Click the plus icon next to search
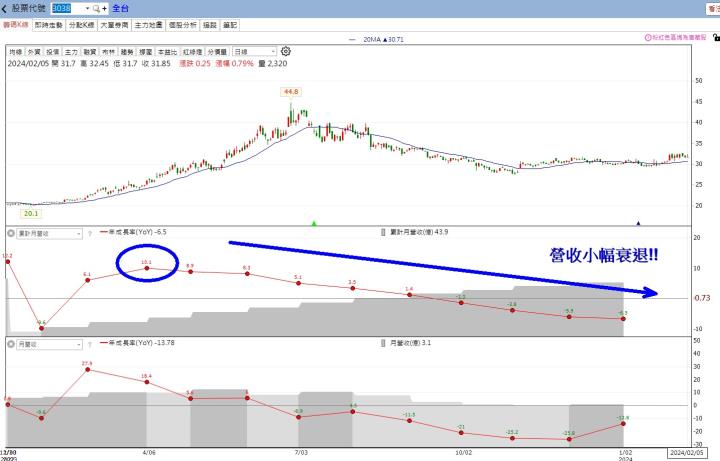The image size is (720, 461). click(x=104, y=7)
